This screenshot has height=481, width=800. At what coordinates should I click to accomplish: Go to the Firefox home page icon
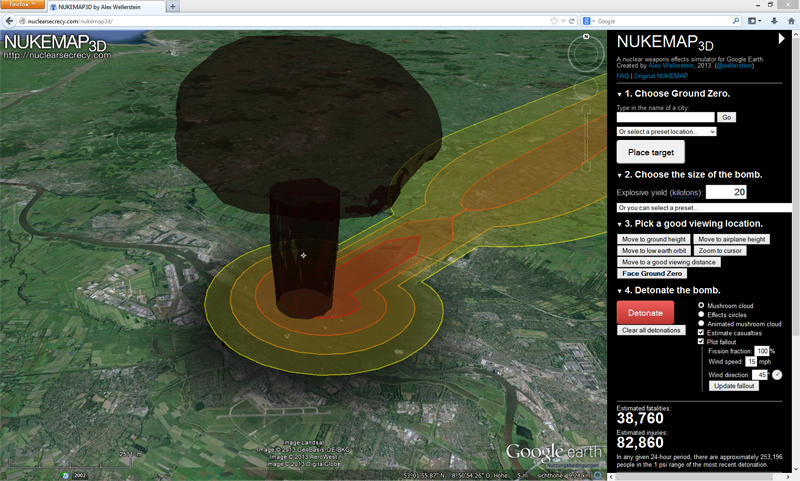coord(791,21)
